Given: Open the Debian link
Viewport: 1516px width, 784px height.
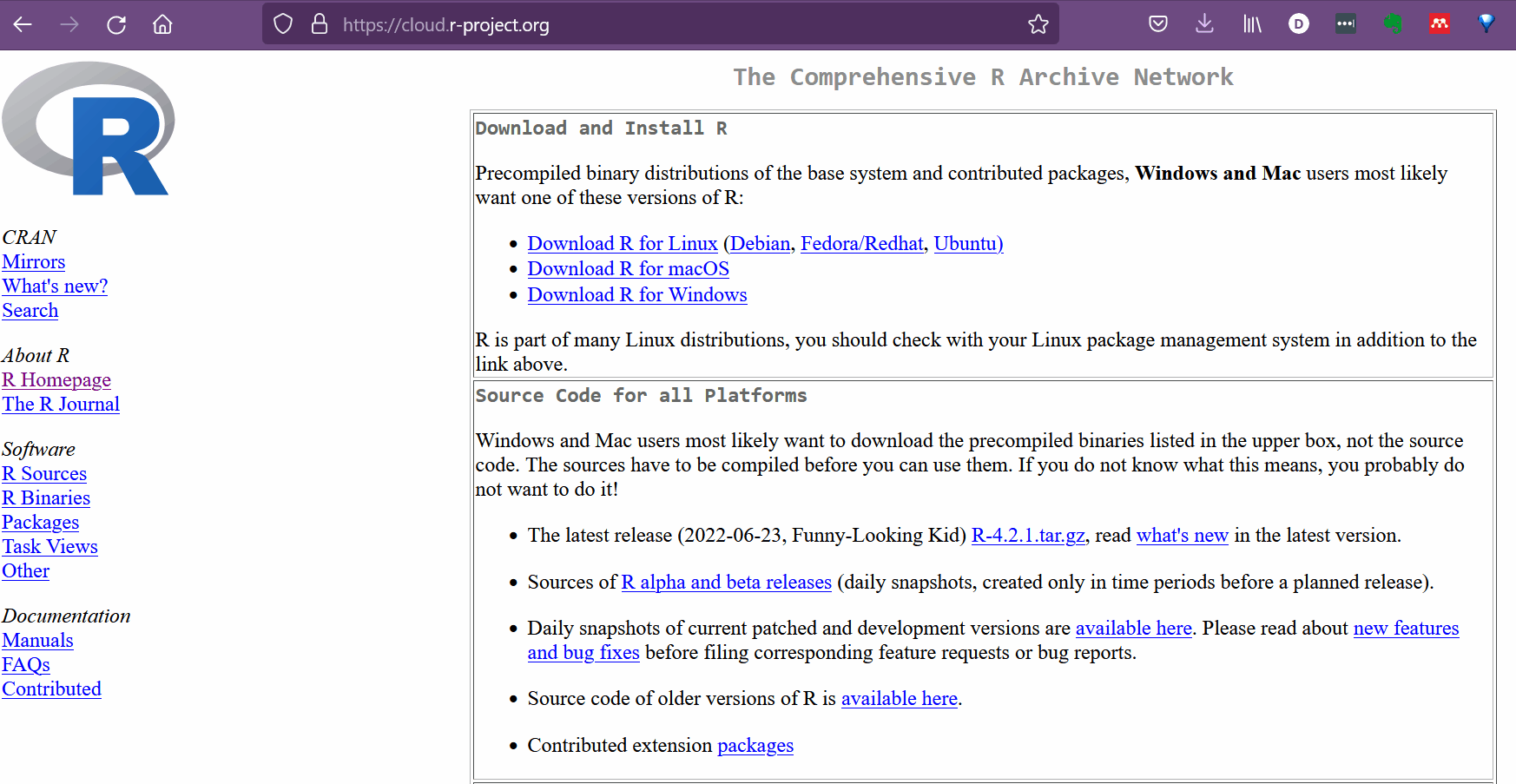Looking at the screenshot, I should click(x=761, y=244).
